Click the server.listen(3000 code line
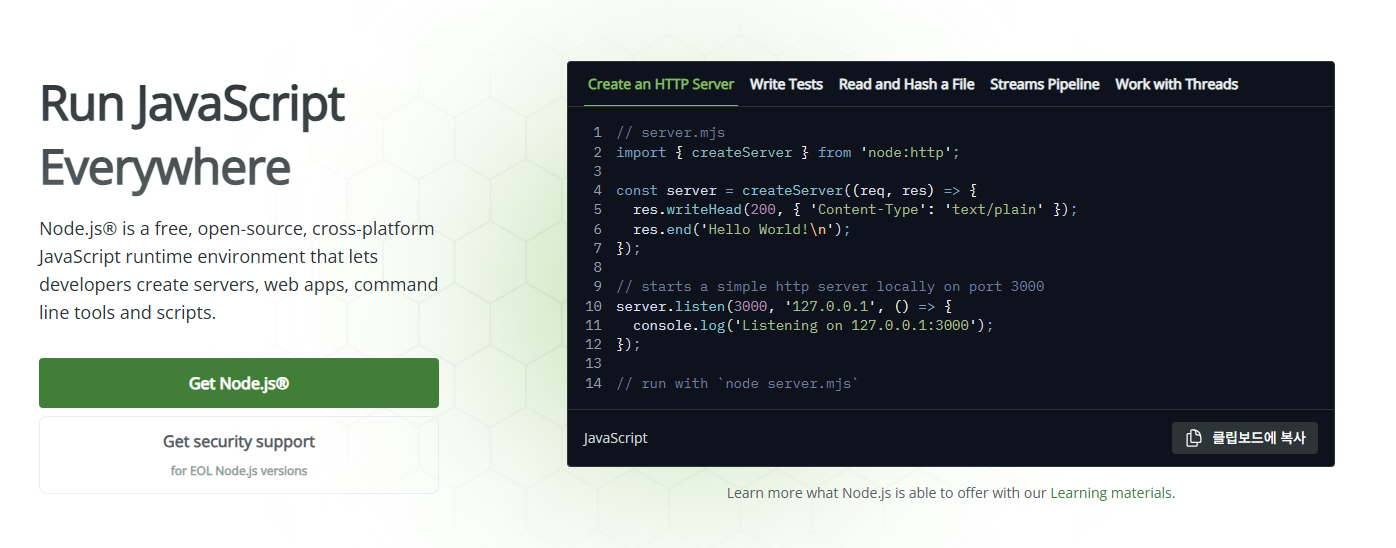Viewport: 1396px width, 548px height. [x=784, y=306]
